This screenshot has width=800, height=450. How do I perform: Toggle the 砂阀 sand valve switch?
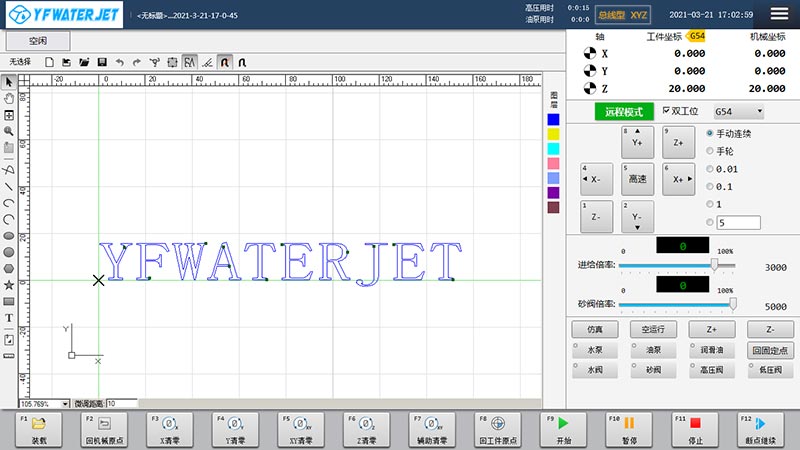tap(653, 370)
